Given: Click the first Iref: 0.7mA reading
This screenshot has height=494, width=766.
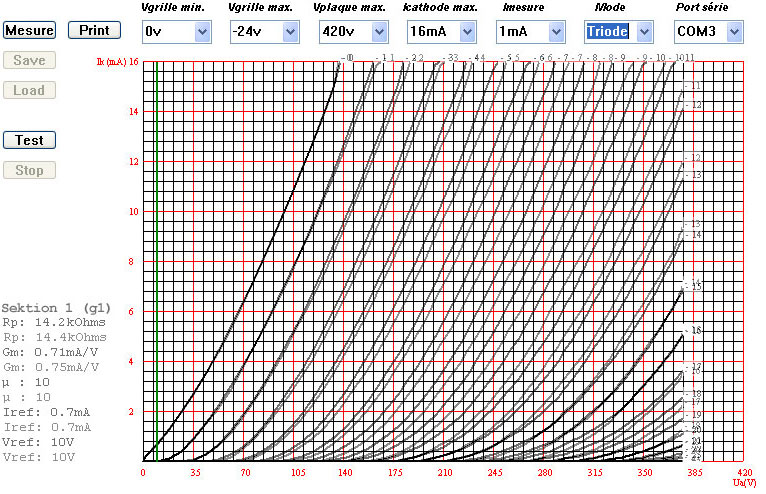Looking at the screenshot, I should point(46,412).
